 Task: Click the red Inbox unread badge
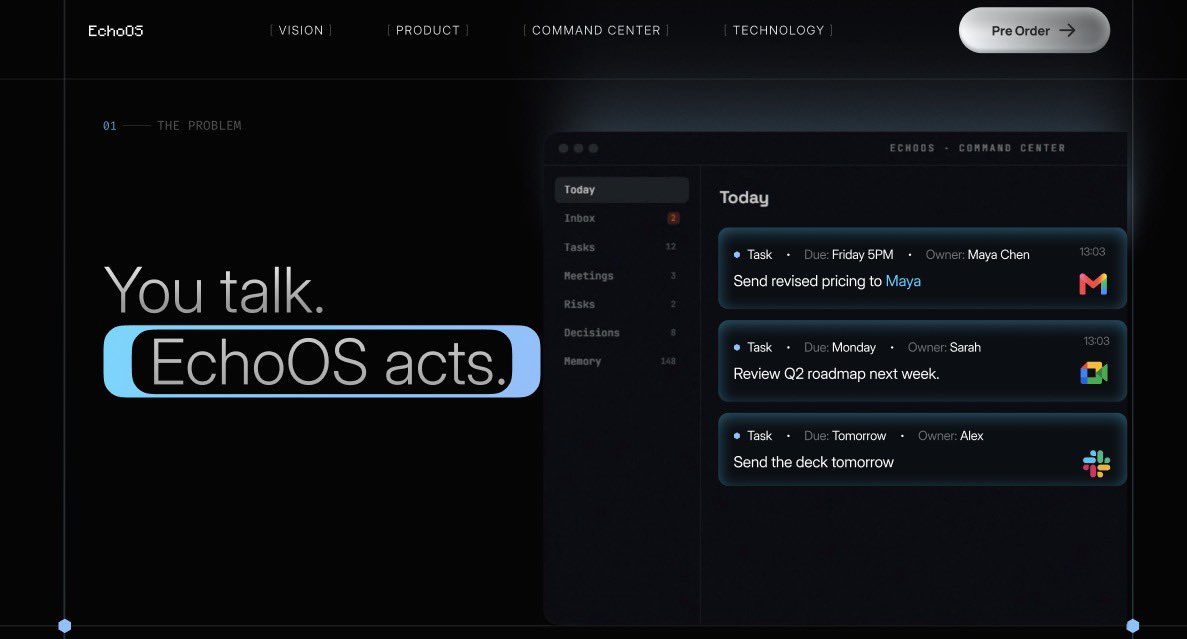pos(673,218)
